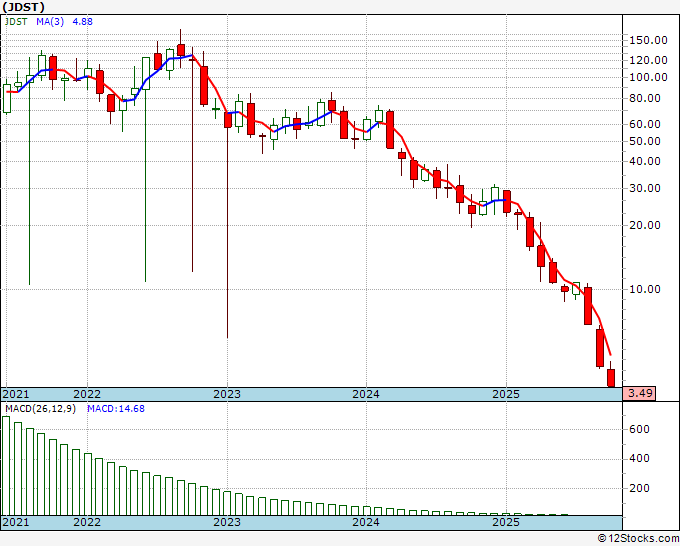680x546 pixels.
Task: Click 2021 on the price chart time axis
Action: (x=16, y=394)
